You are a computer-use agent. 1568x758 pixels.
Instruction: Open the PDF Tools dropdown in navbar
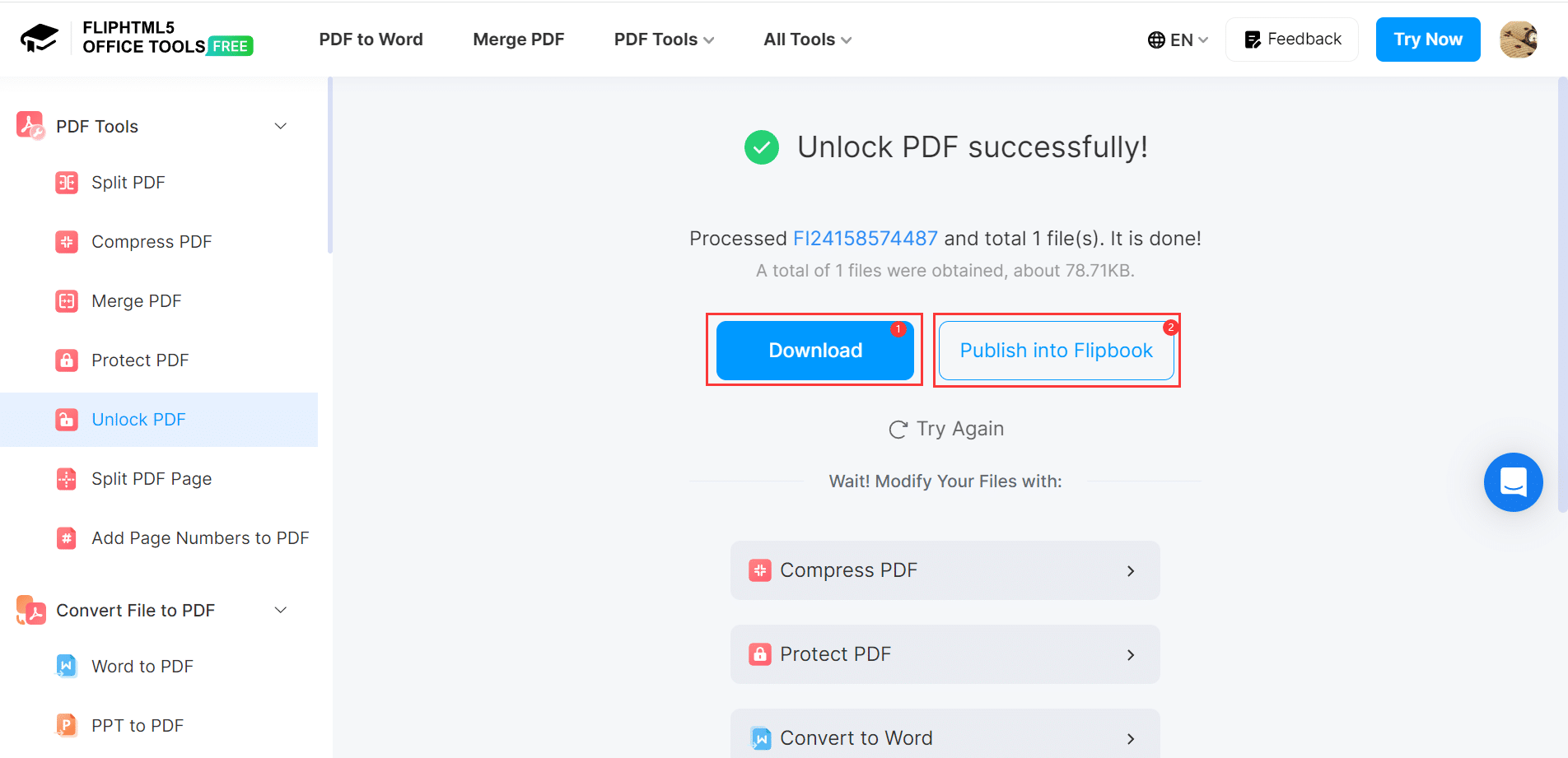coord(664,40)
